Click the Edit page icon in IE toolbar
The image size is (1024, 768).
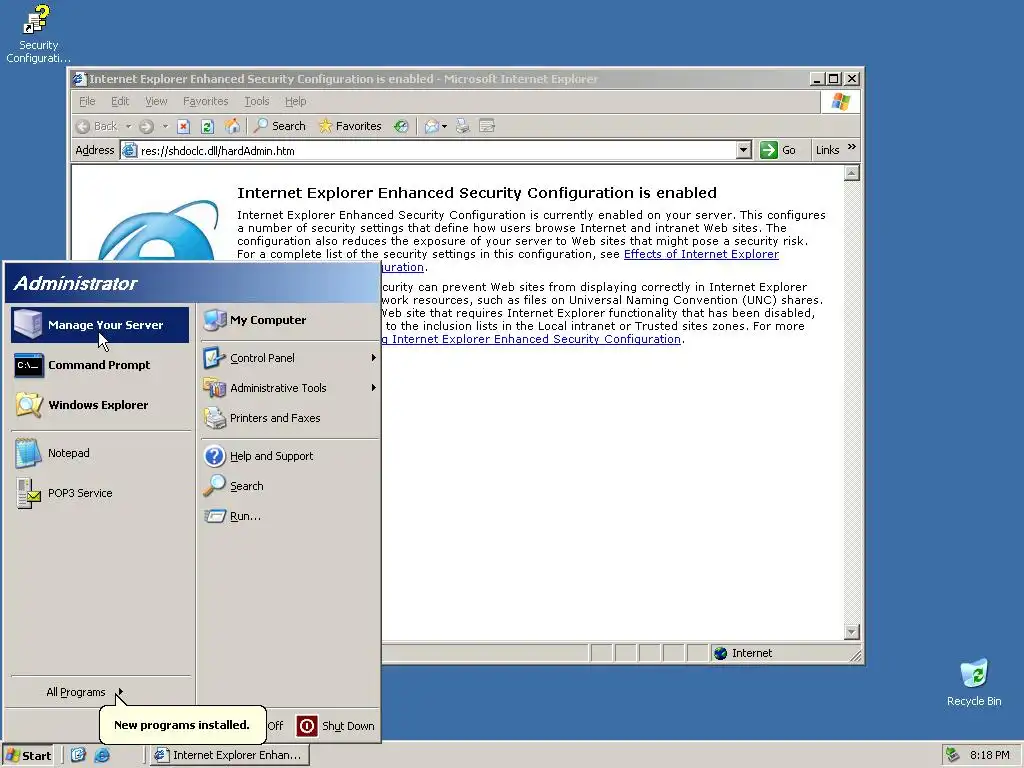487,126
